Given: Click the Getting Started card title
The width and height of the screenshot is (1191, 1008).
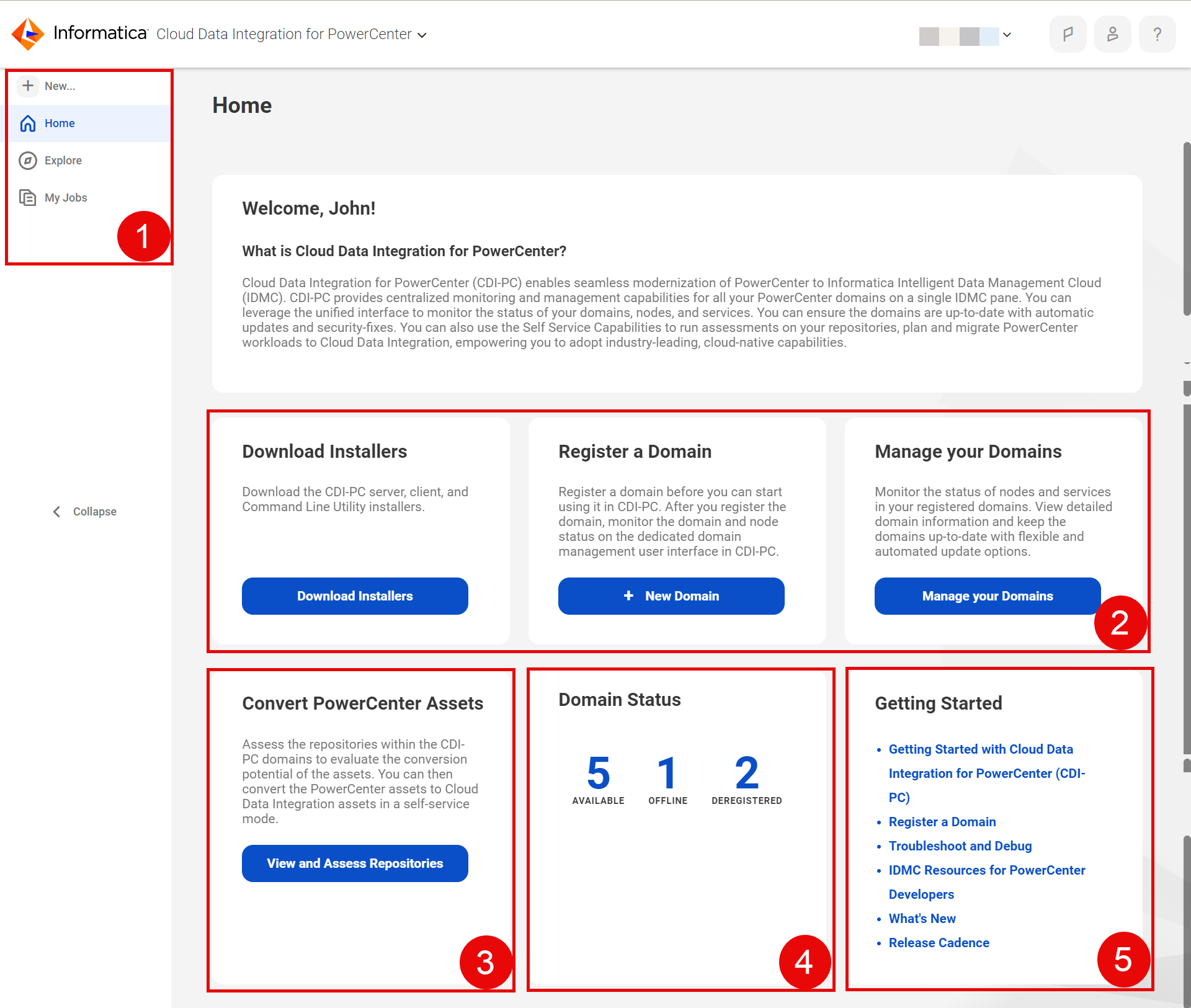Looking at the screenshot, I should point(938,703).
